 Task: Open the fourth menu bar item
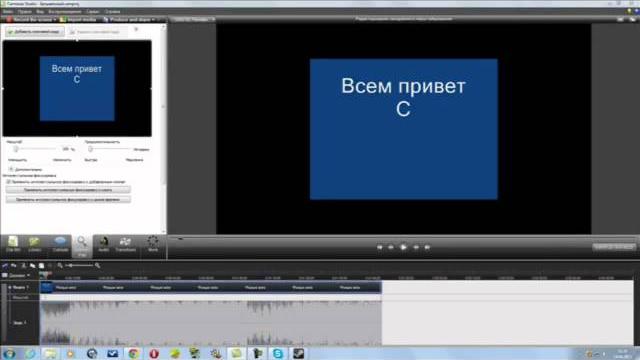(64, 11)
